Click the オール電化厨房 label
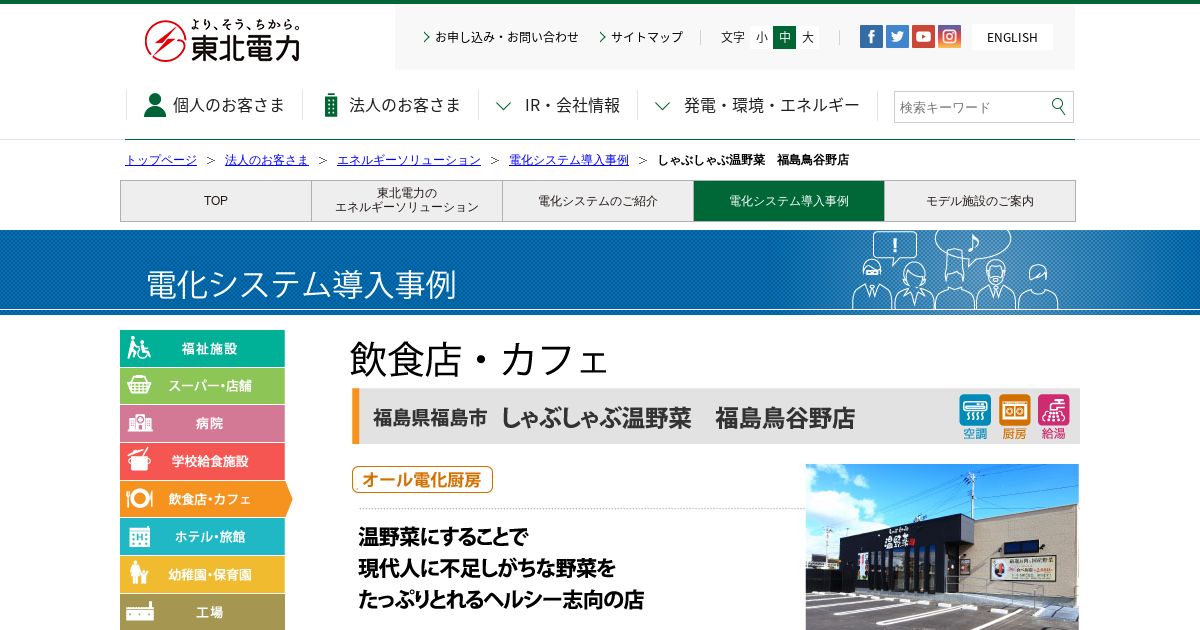 [422, 480]
